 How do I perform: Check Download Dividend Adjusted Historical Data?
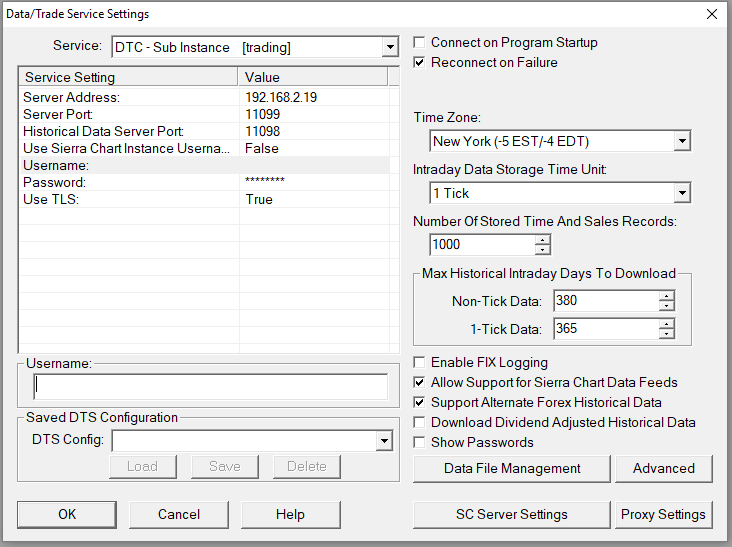click(x=419, y=422)
